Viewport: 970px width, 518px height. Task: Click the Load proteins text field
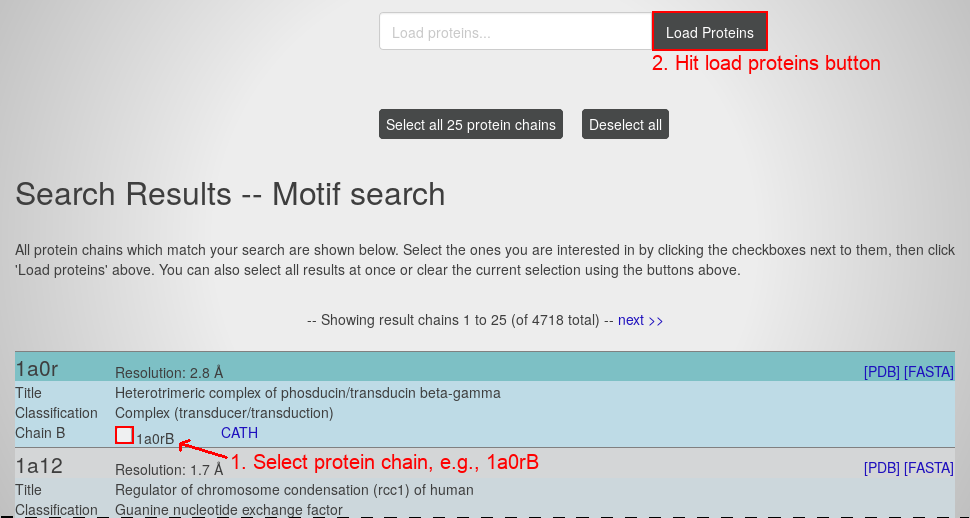515,32
